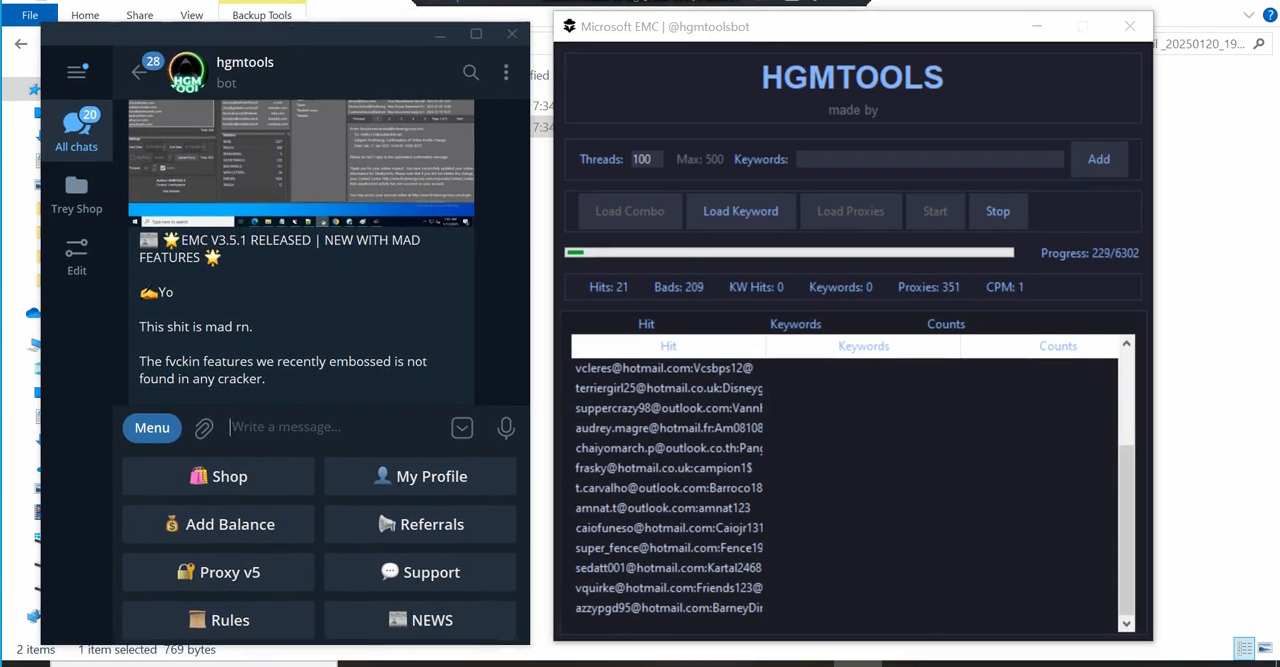Open My Profile bot option

pos(420,476)
